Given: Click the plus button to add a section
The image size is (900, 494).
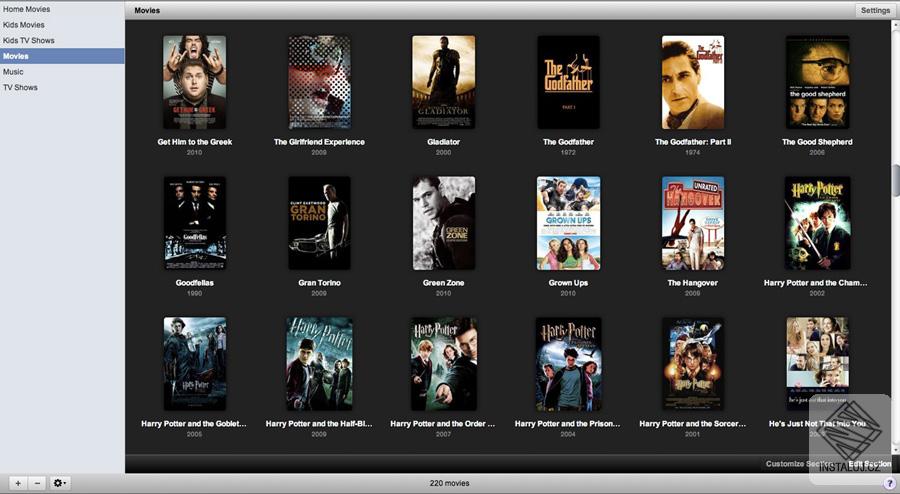Looking at the screenshot, I should 18,483.
